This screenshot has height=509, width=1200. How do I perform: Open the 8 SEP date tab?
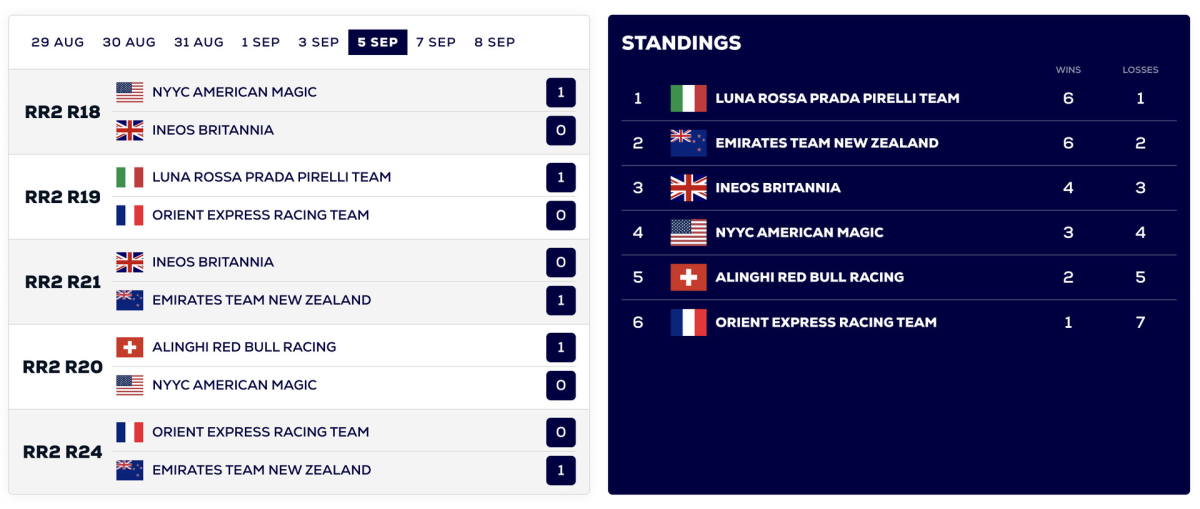494,42
